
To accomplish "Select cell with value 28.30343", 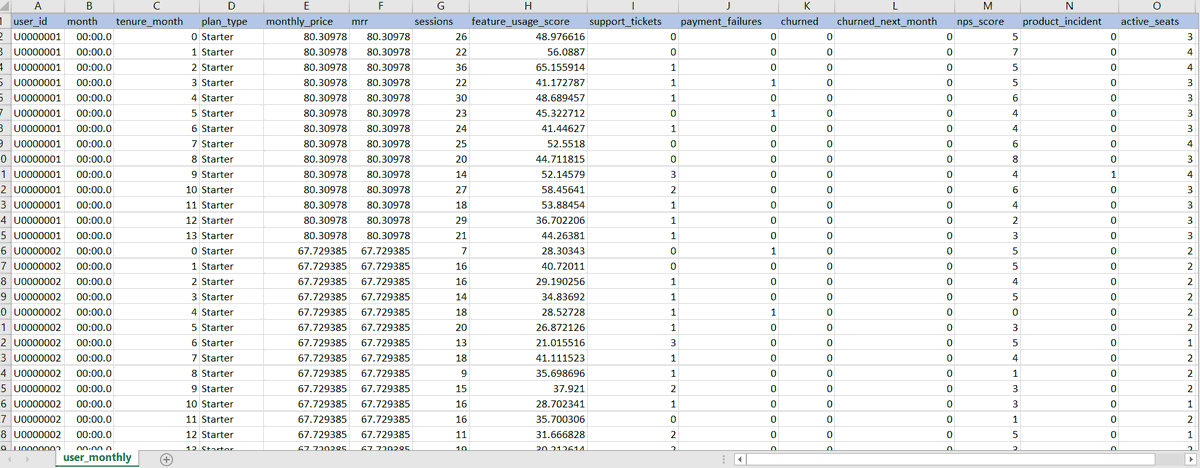I will [527, 251].
